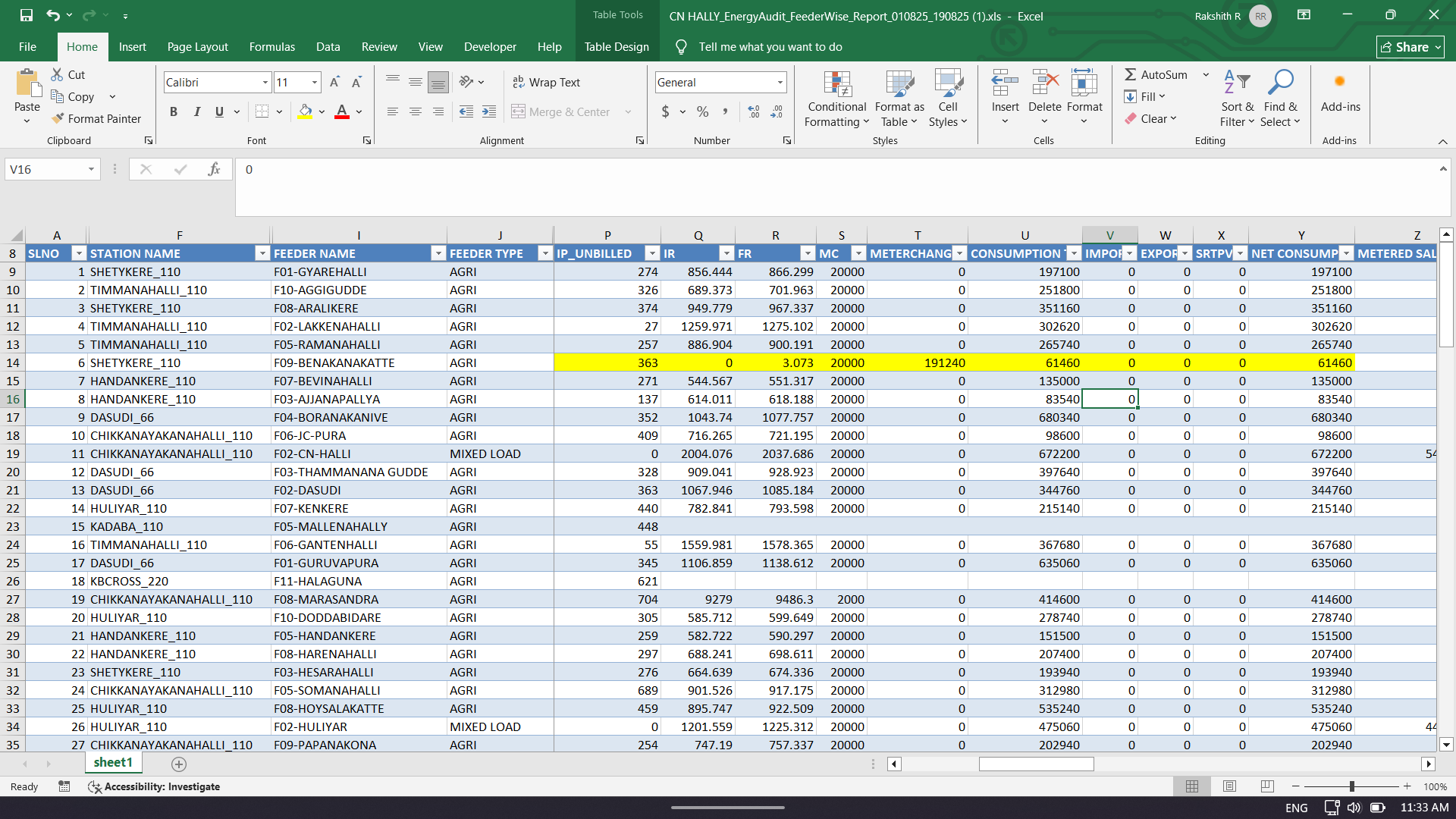Click the sheet1 worksheet tab
The image size is (1456, 819).
[113, 762]
